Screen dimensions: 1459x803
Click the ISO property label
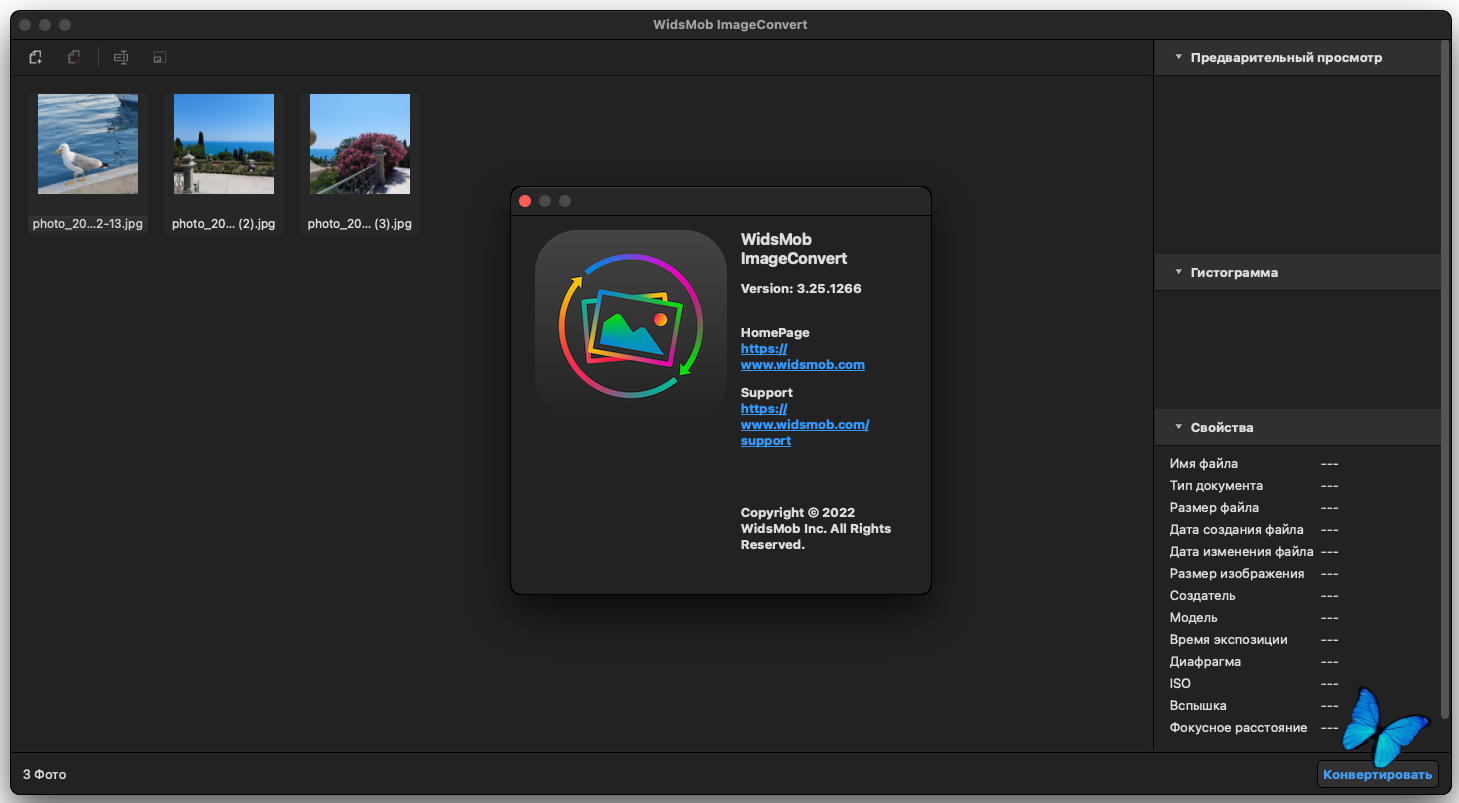click(1180, 684)
